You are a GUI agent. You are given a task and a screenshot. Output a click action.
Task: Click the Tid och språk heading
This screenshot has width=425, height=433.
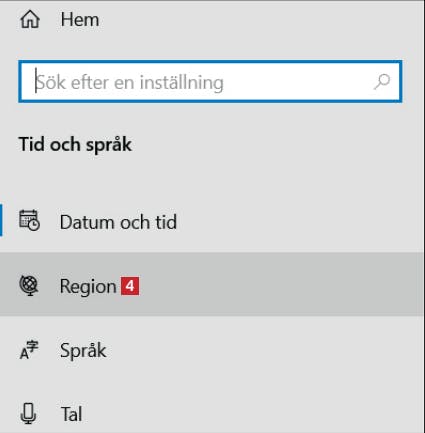point(75,145)
